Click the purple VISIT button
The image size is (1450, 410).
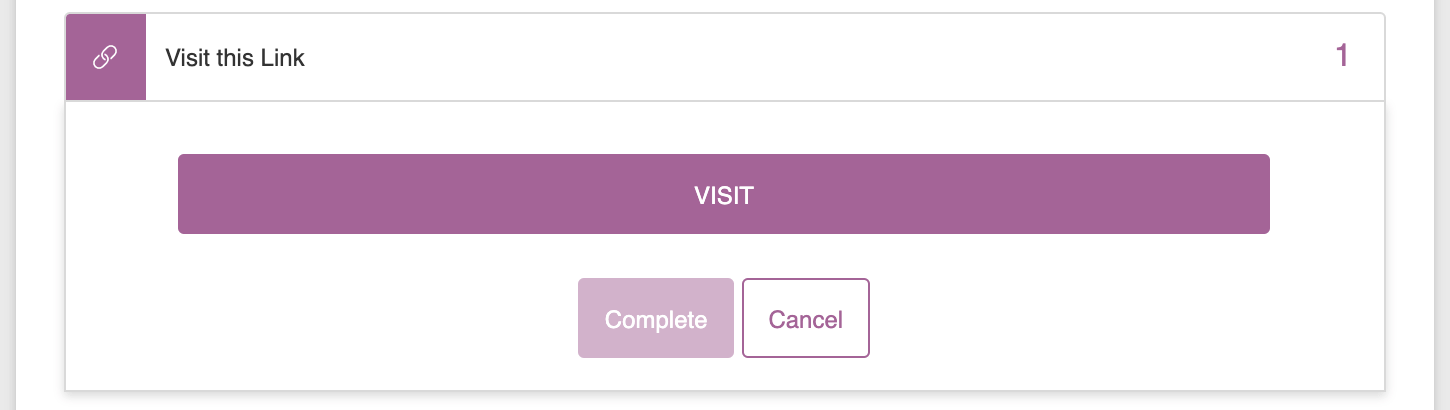(724, 194)
